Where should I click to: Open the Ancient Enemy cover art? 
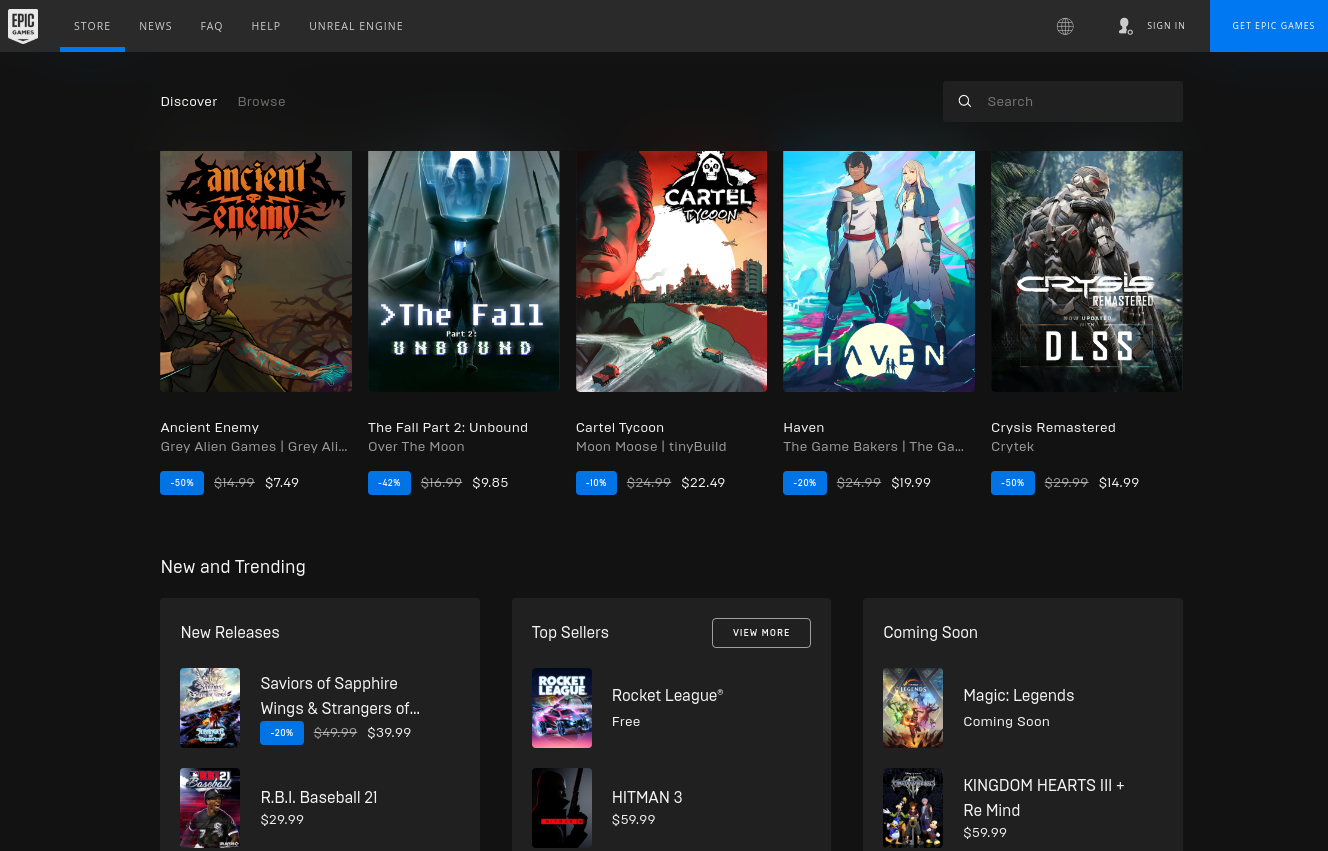256,271
